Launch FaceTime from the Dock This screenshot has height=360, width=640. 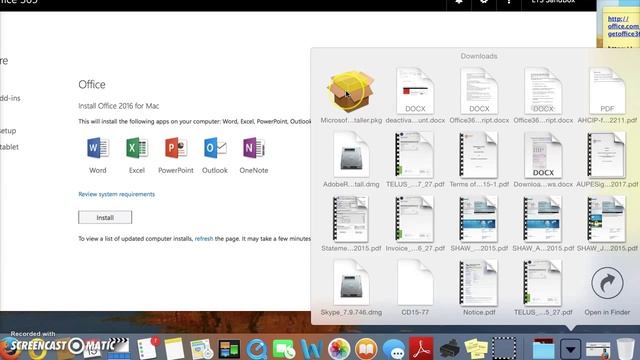tap(284, 349)
